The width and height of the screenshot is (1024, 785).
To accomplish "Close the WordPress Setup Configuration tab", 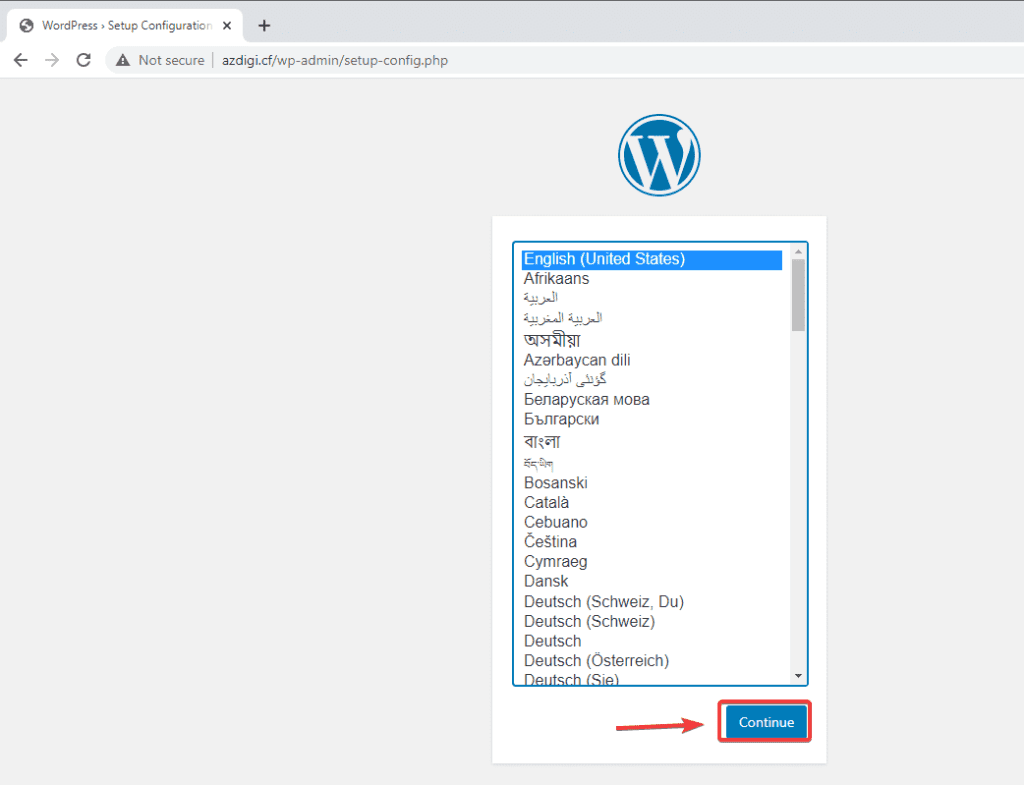I will [x=227, y=26].
